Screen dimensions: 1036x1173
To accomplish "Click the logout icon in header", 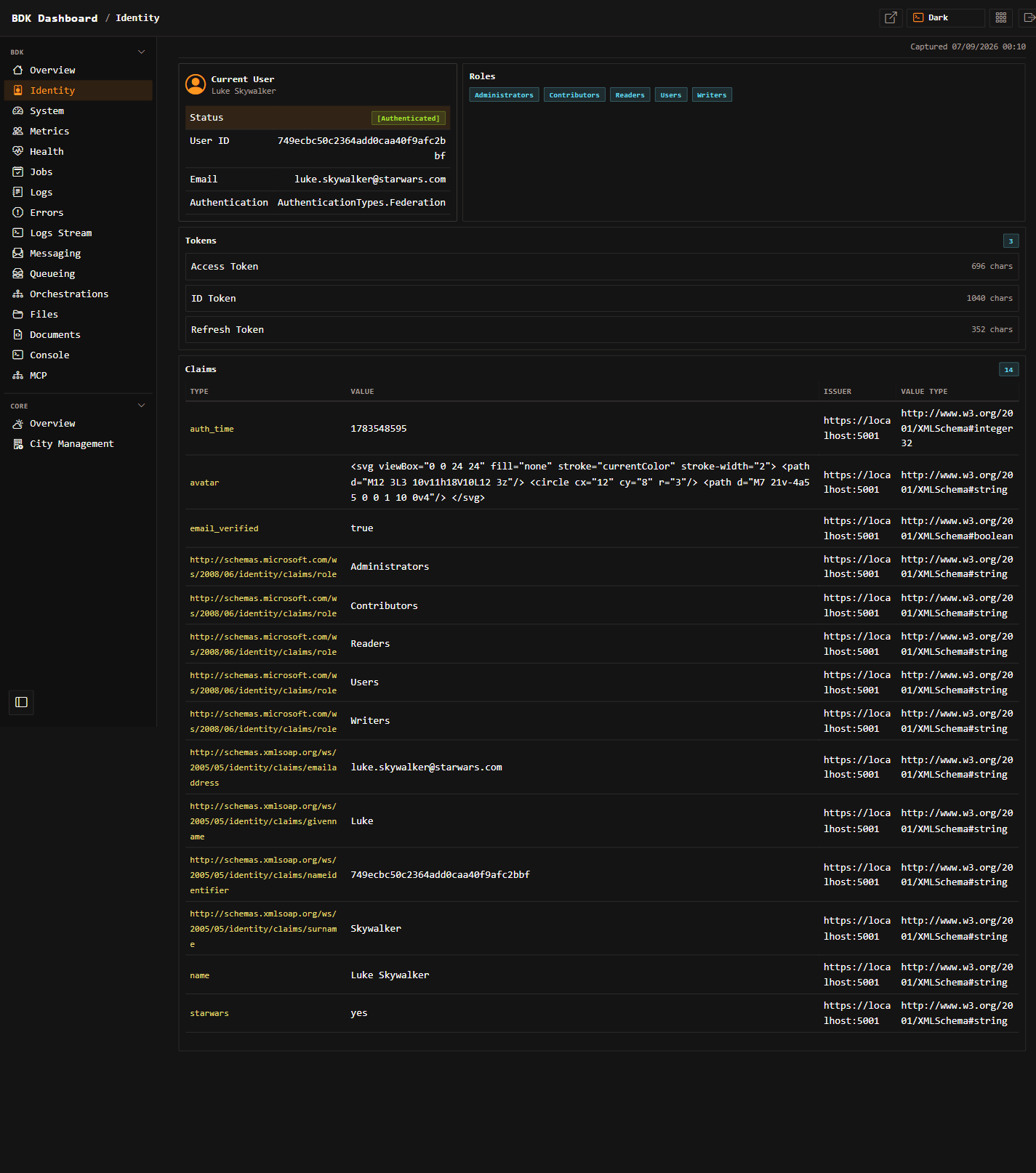I will click(x=1029, y=17).
